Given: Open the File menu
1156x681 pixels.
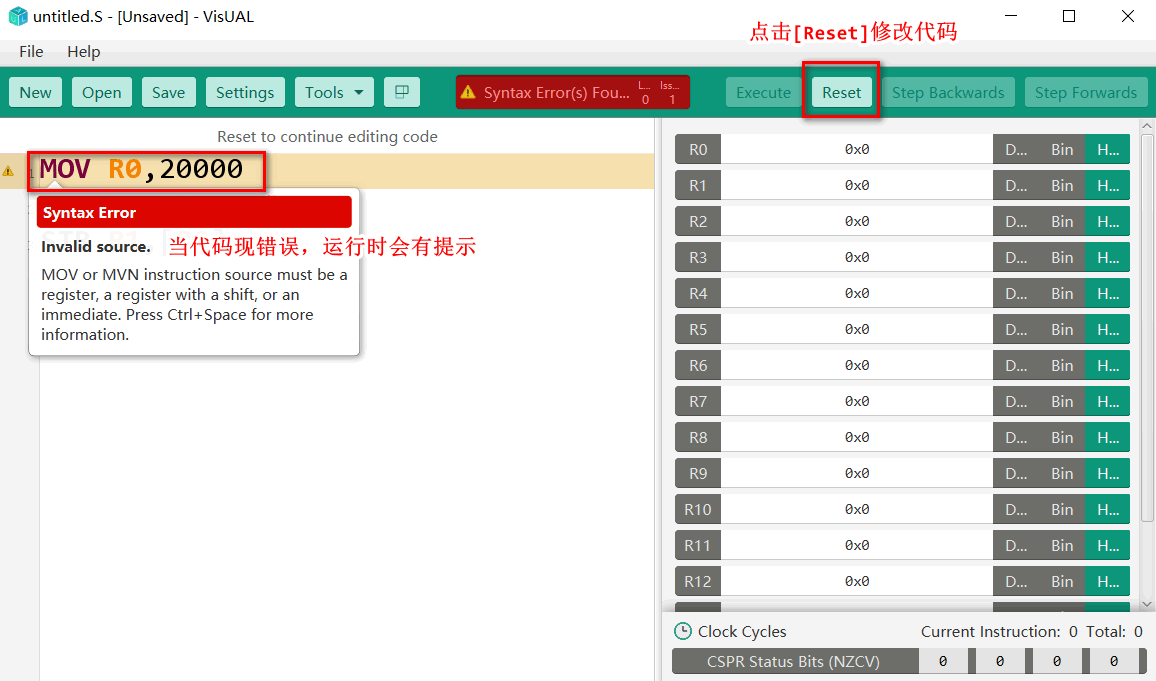Looking at the screenshot, I should point(31,52).
